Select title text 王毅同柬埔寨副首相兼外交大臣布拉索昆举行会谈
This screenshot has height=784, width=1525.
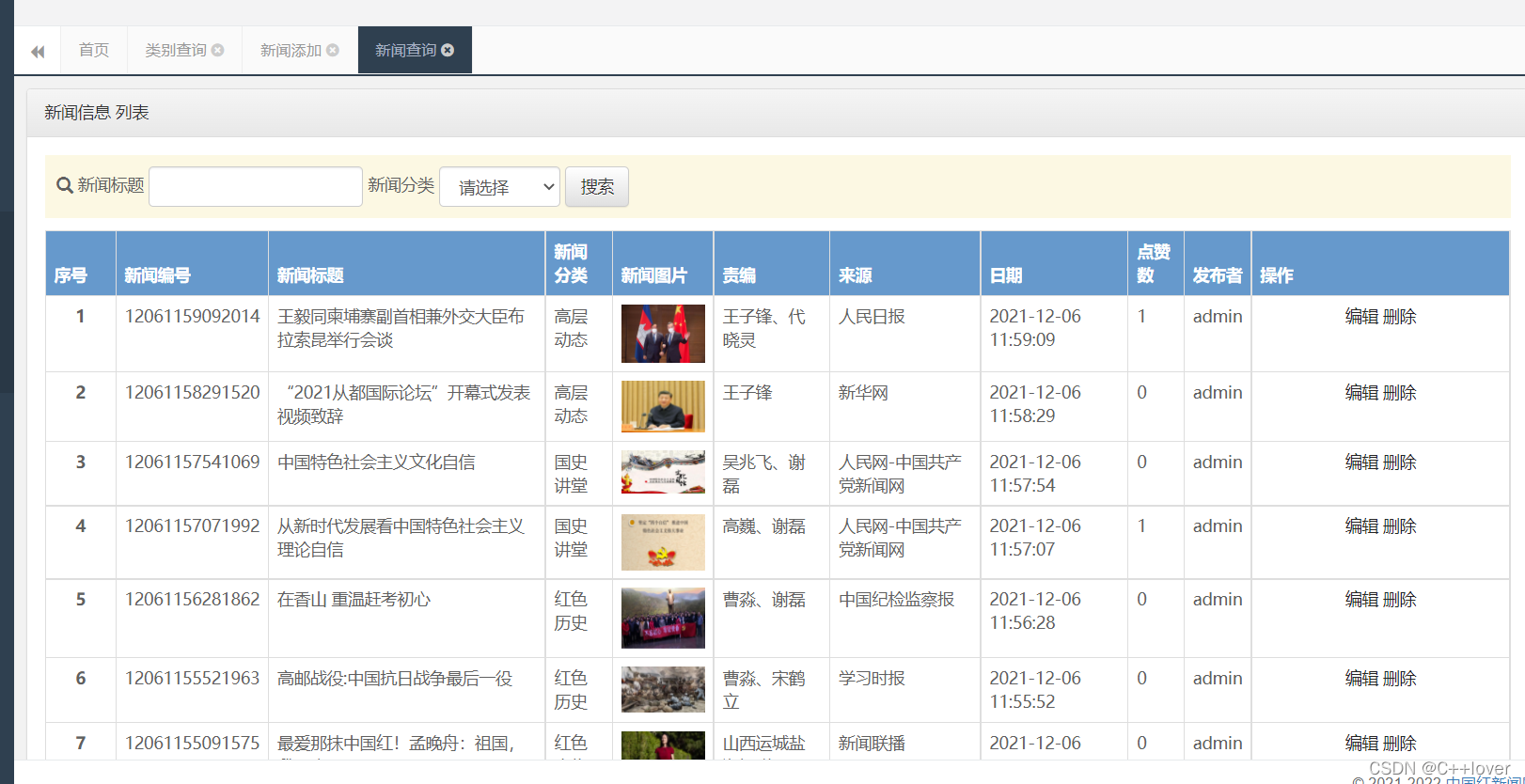[401, 328]
